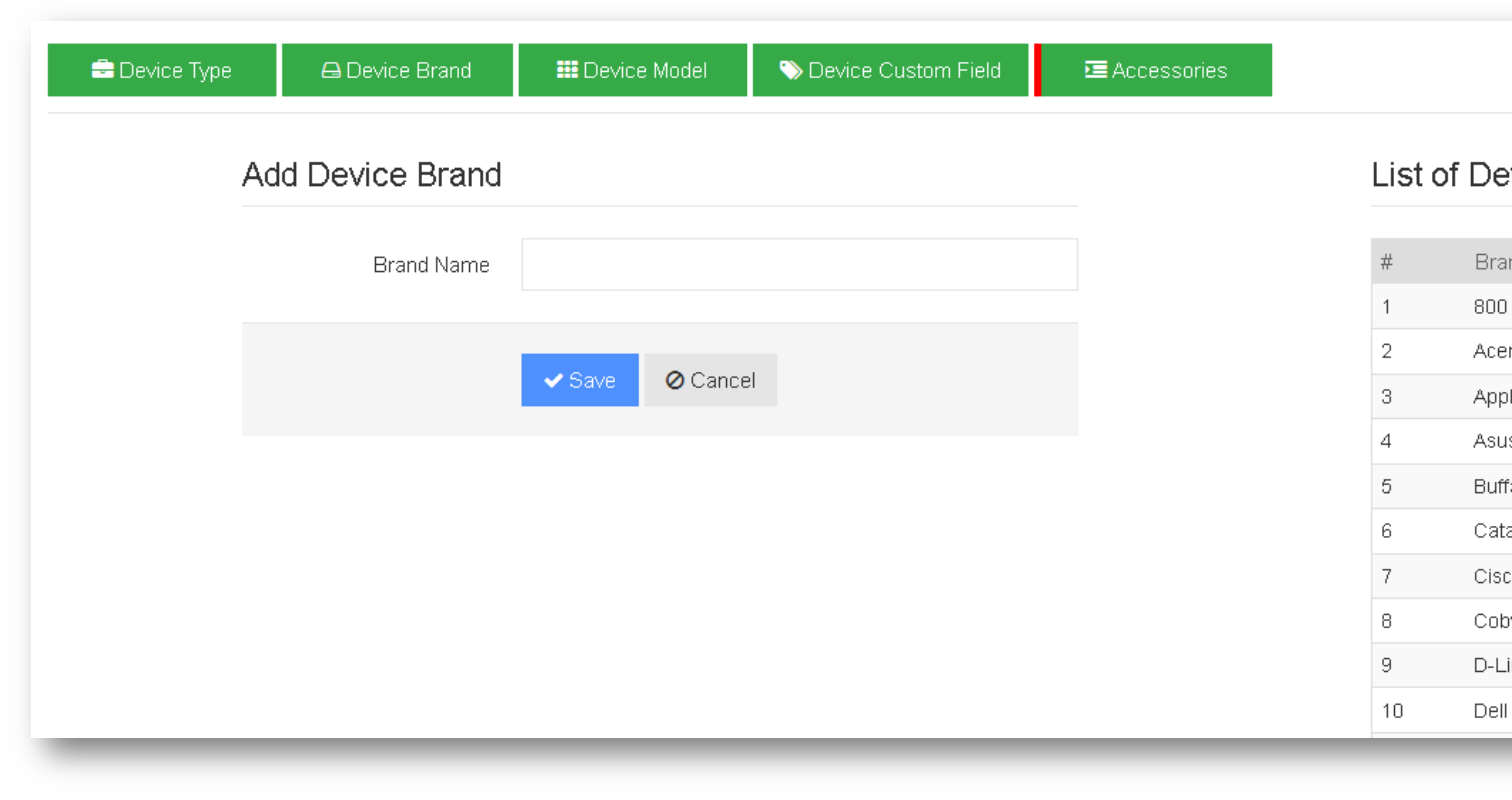The image size is (1512, 800).
Task: Open the Device Type tab
Action: tap(163, 70)
